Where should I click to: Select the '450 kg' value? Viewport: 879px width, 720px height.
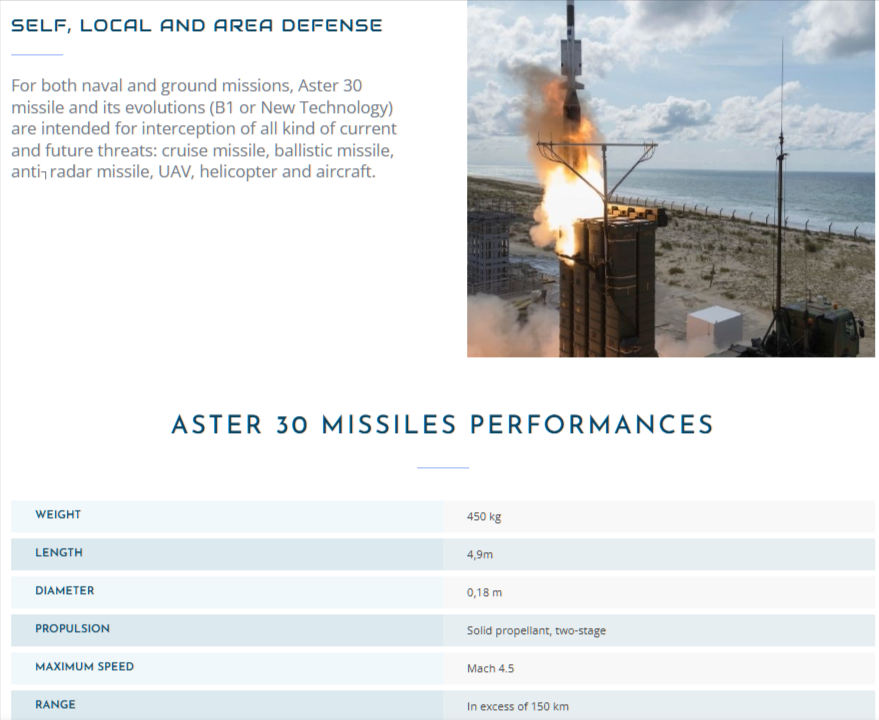click(484, 516)
